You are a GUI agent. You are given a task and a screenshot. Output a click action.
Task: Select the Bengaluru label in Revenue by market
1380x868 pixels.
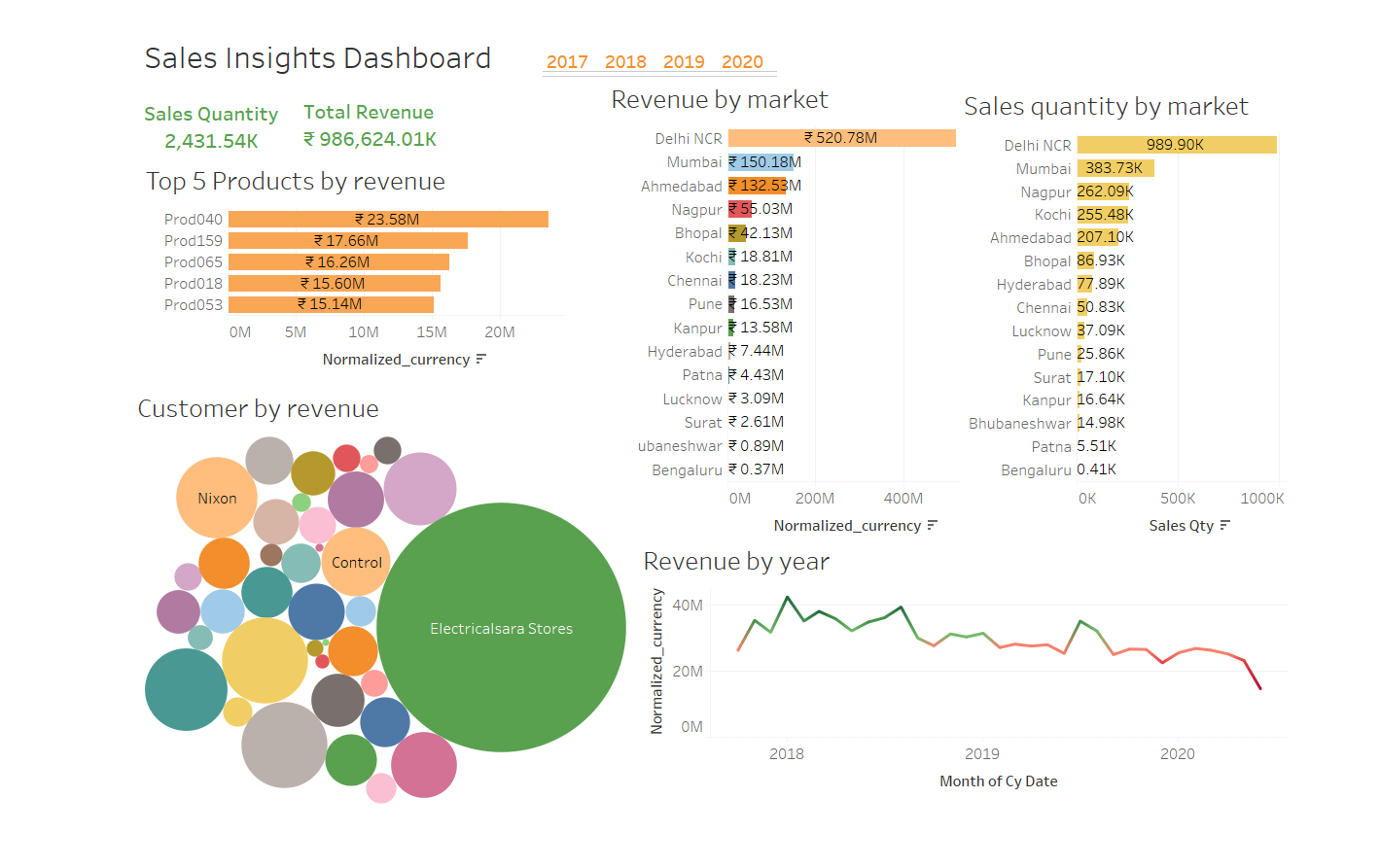(x=687, y=469)
